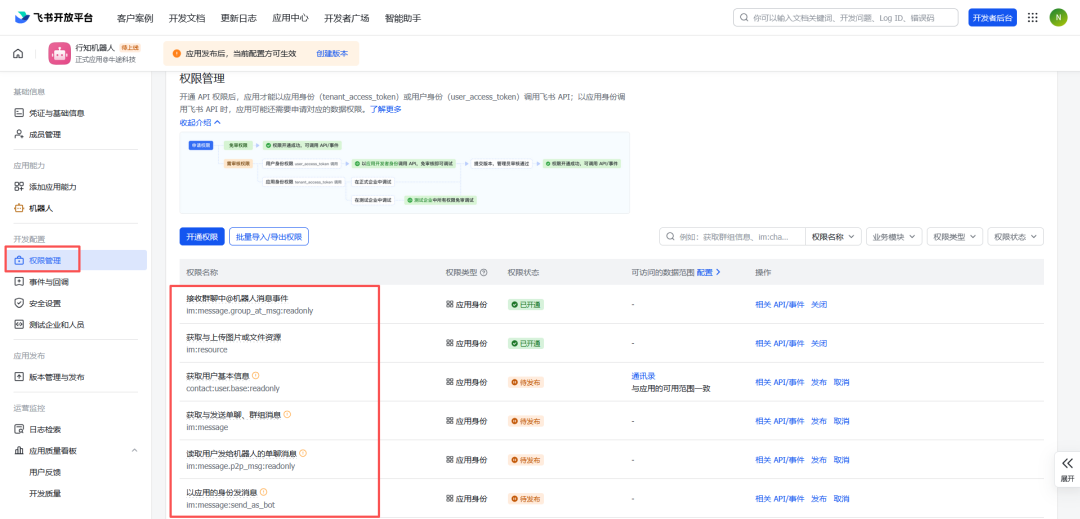Click the 创建版本 link in the banner
Screen dimensions: 1080x519
[x=332, y=53]
